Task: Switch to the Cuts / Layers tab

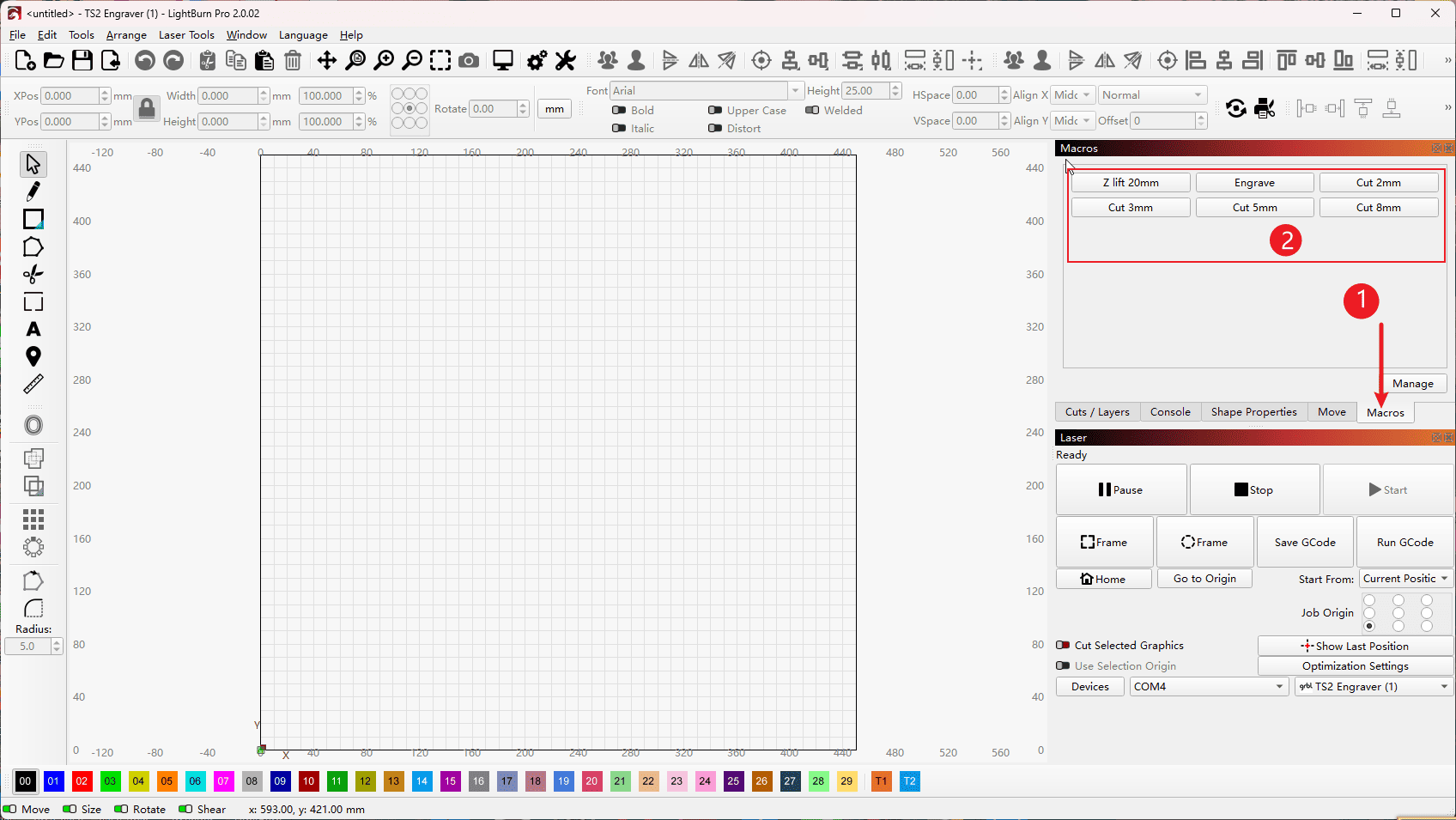Action: [1097, 412]
